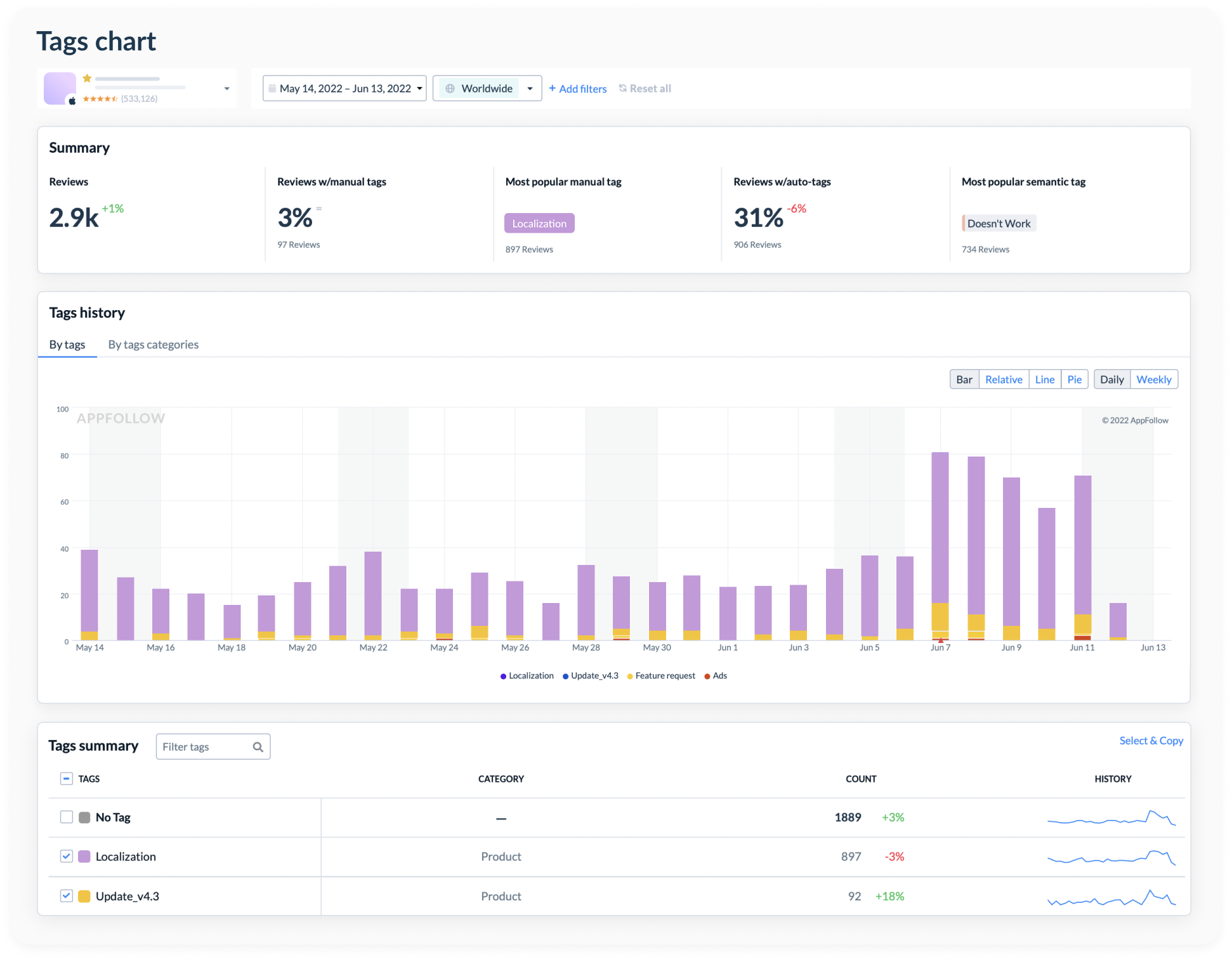Click the purple Localization color swatch
Screen dimensions: 1232x960
(84, 857)
